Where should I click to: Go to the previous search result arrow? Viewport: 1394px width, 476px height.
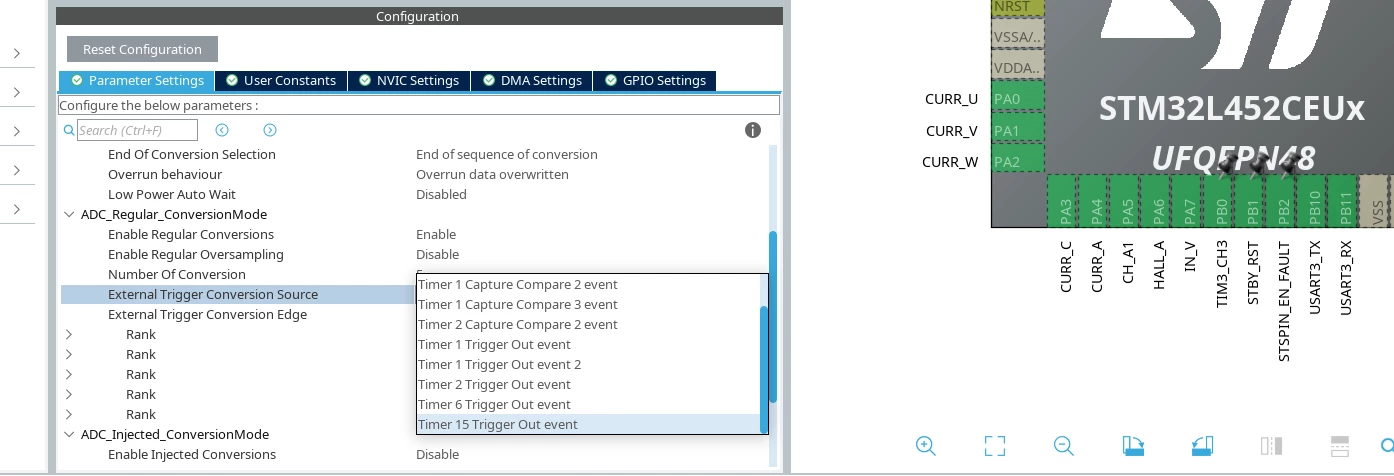[222, 130]
